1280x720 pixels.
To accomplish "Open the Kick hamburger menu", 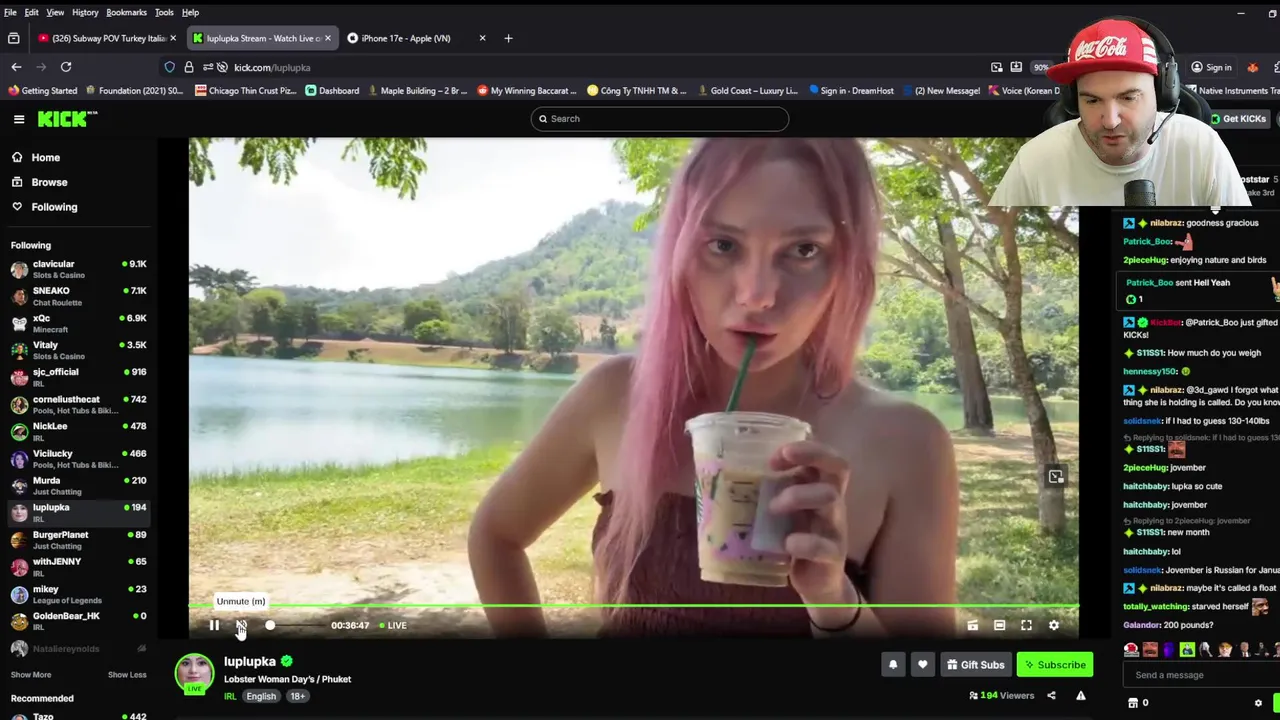I will pos(18,119).
